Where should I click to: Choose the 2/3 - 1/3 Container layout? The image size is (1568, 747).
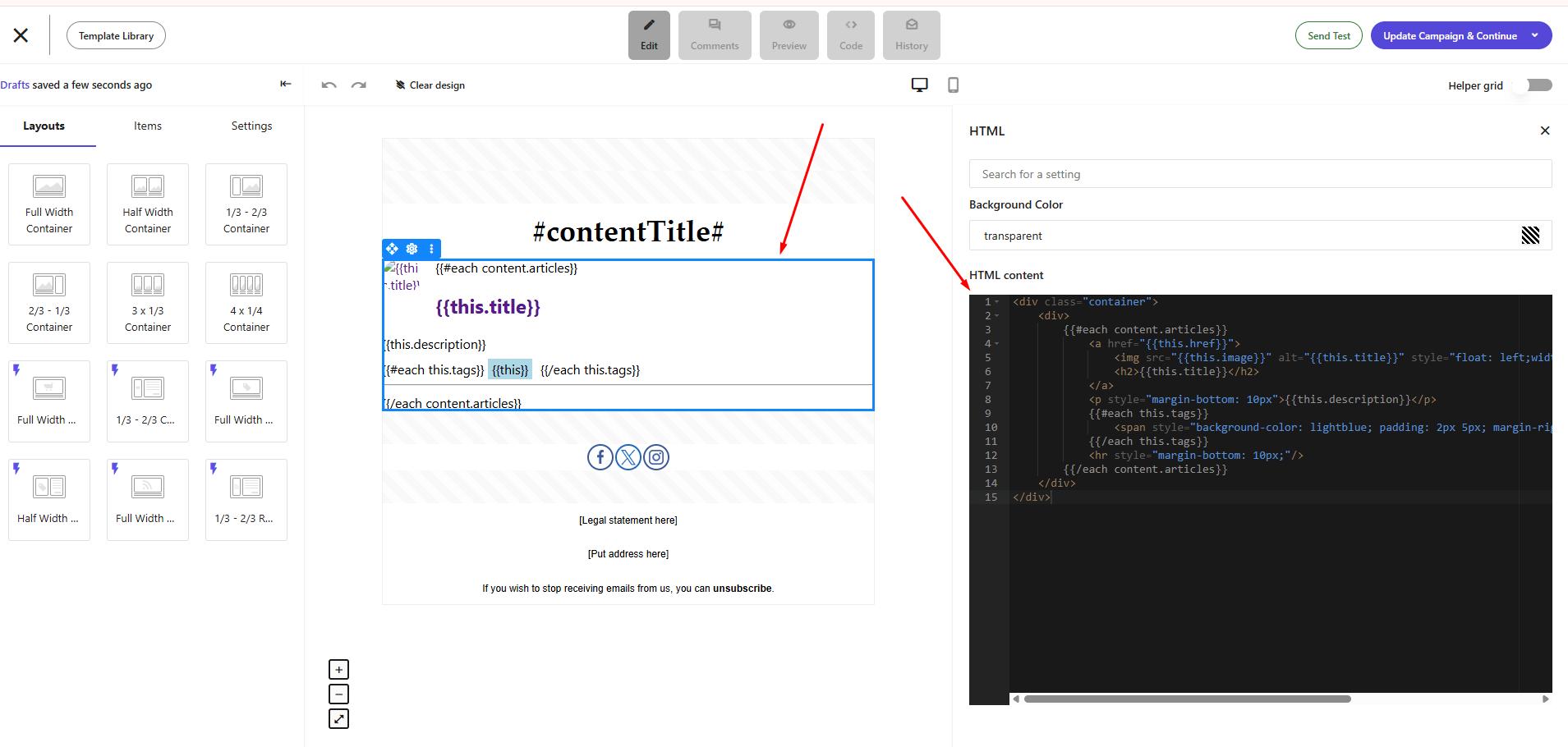click(x=49, y=303)
